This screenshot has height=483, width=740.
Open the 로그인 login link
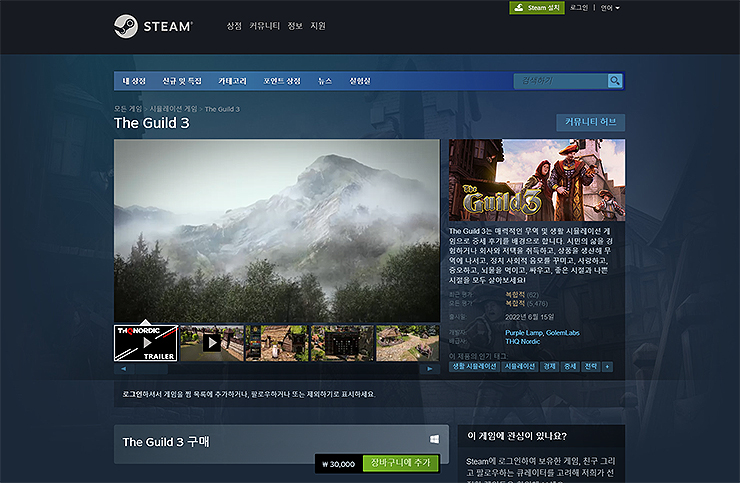[579, 8]
